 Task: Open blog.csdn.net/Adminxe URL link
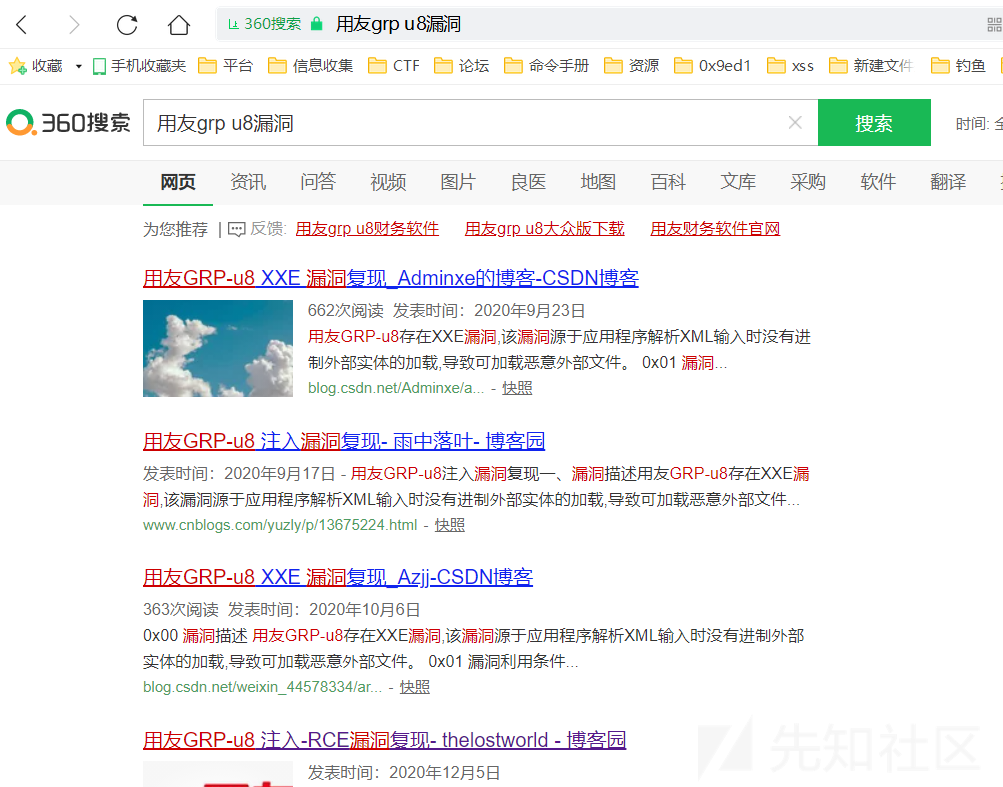(396, 388)
